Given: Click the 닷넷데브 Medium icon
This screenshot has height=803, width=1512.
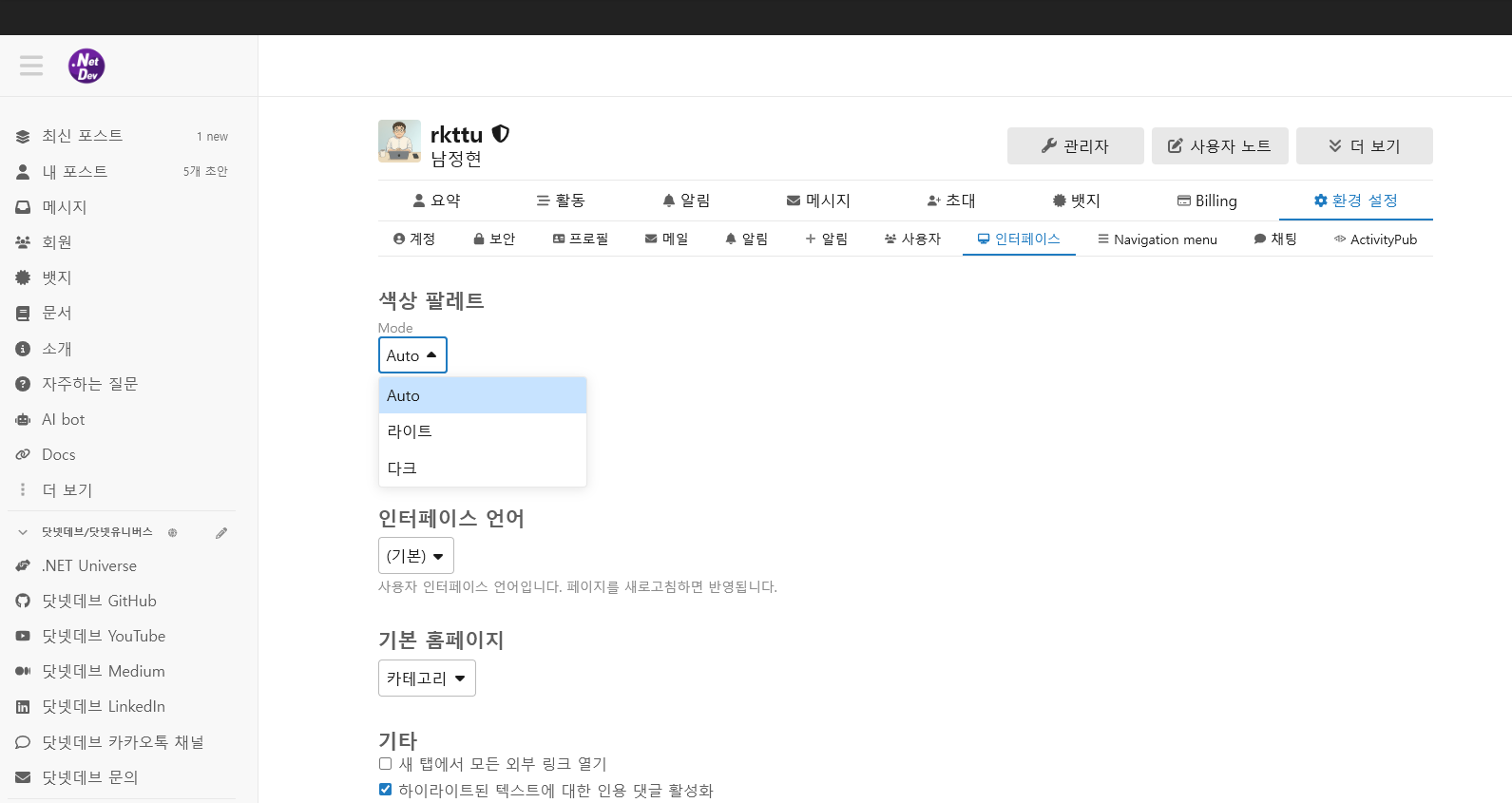Looking at the screenshot, I should 23,671.
